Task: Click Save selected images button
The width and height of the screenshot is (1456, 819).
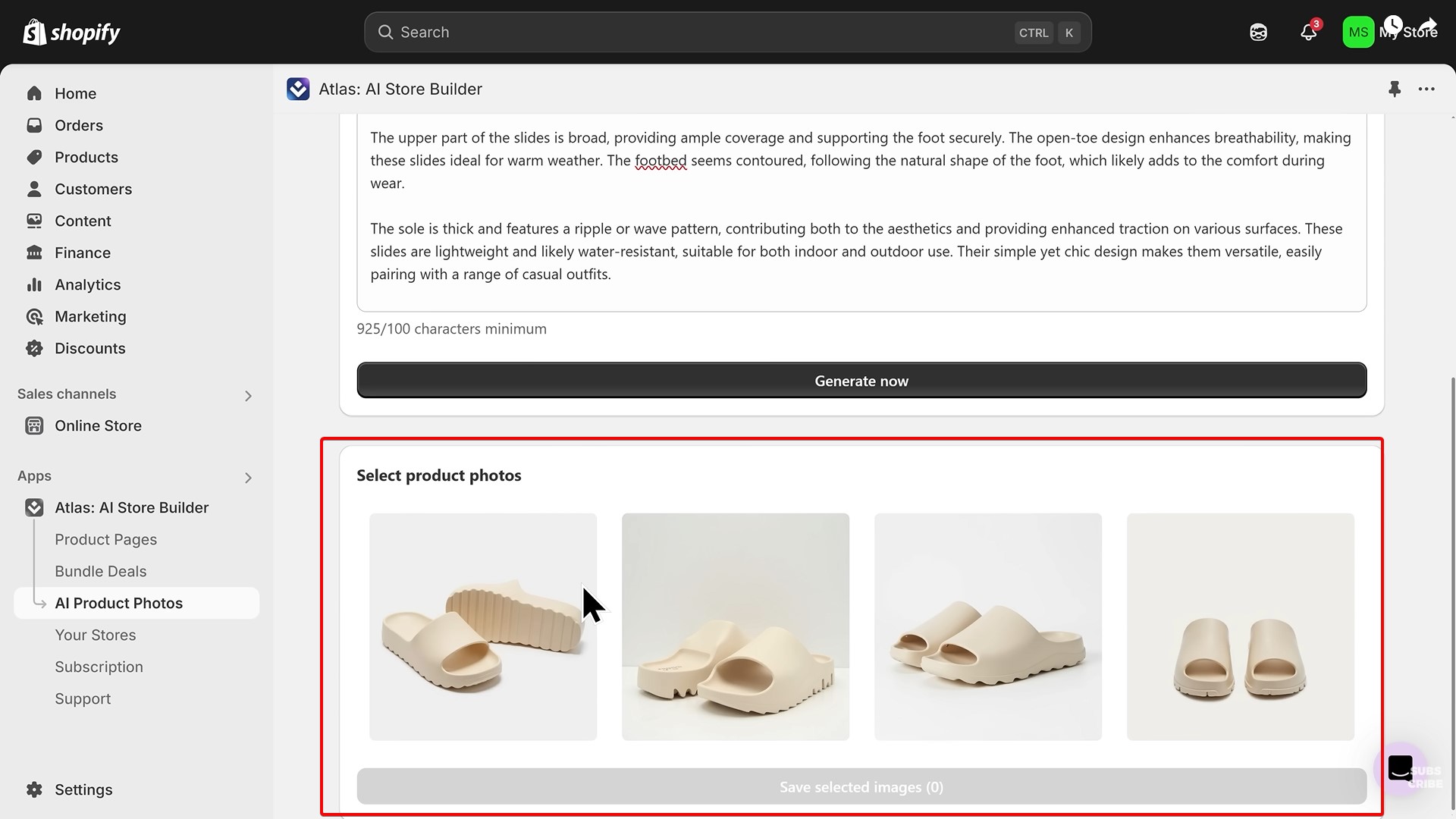Action: coord(861,787)
